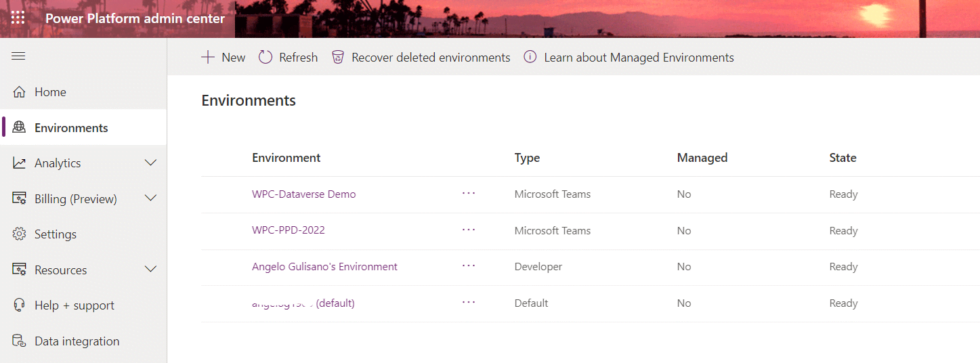The height and width of the screenshot is (363, 980).
Task: Open Angelo Gulisano's Environment link
Action: (324, 267)
